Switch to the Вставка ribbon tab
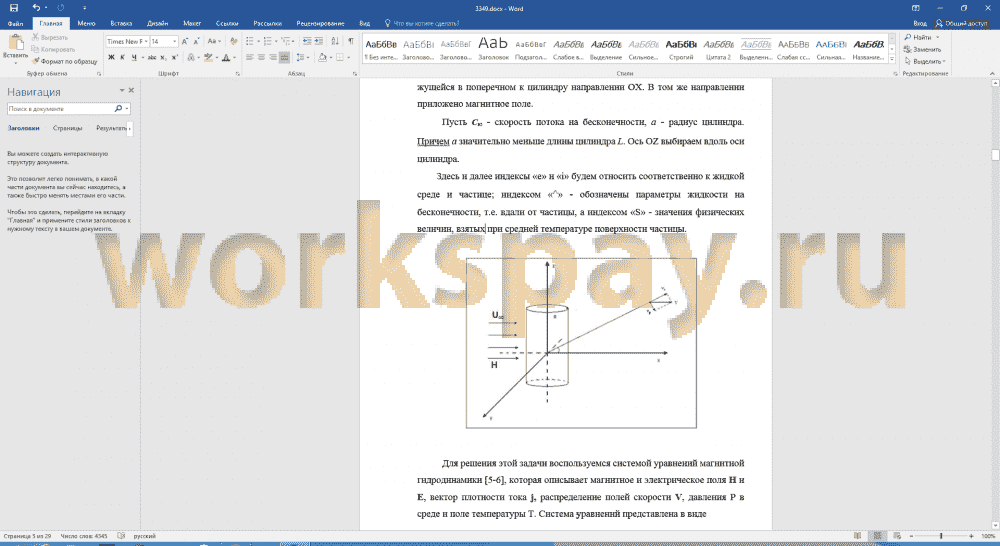The width and height of the screenshot is (1000, 546). point(121,24)
